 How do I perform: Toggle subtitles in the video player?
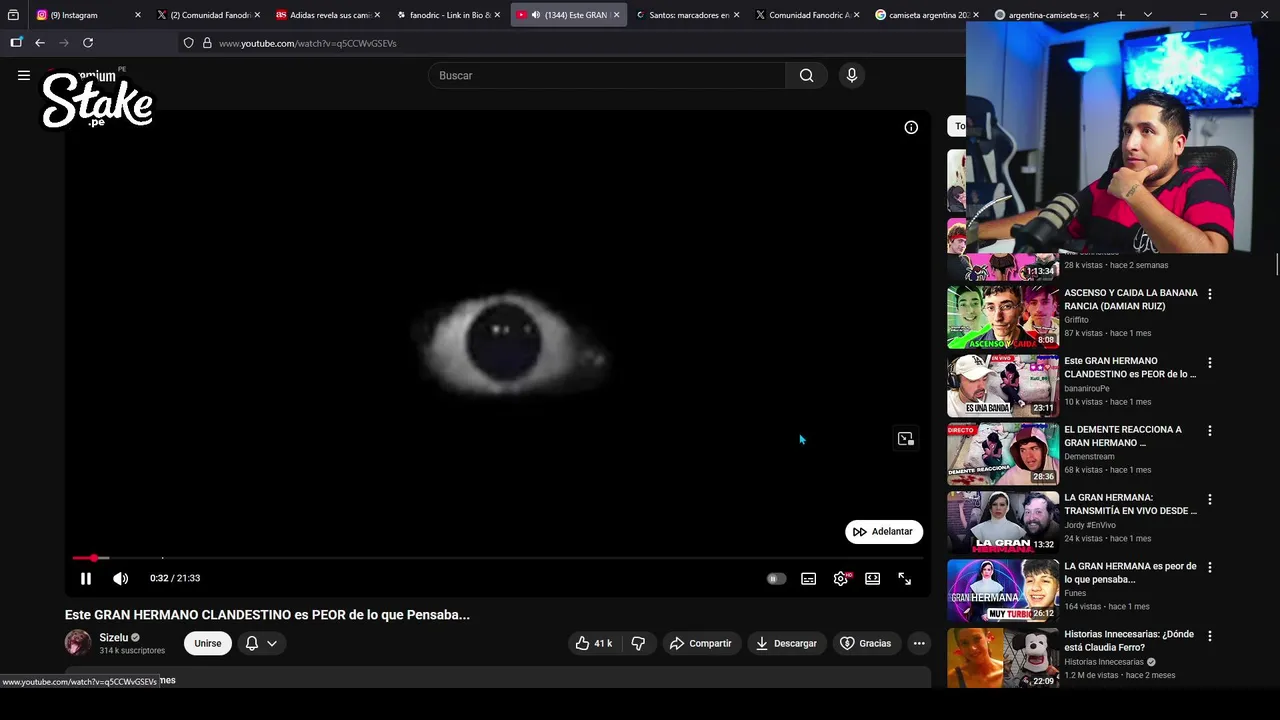[808, 578]
